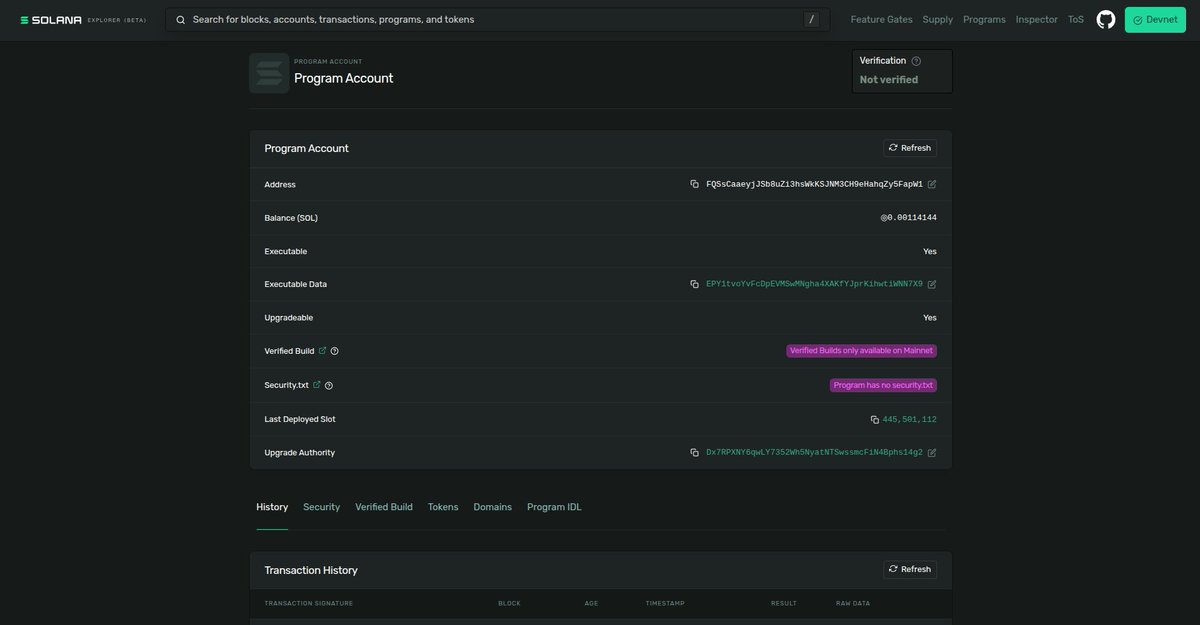Switch to the Security tab
The image size is (1200, 625).
tap(321, 507)
